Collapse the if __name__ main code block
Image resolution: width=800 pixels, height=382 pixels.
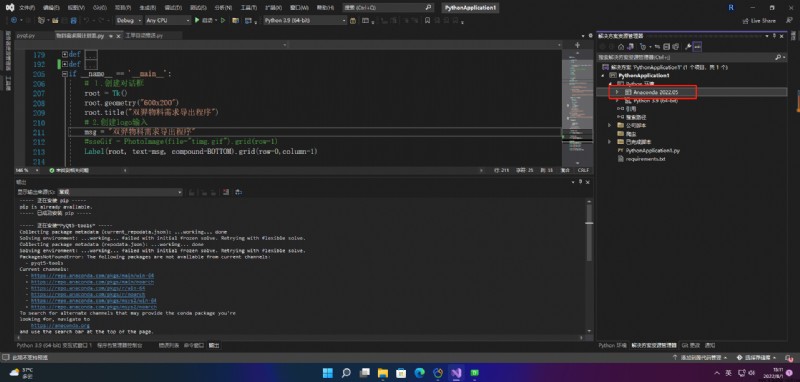pos(65,74)
